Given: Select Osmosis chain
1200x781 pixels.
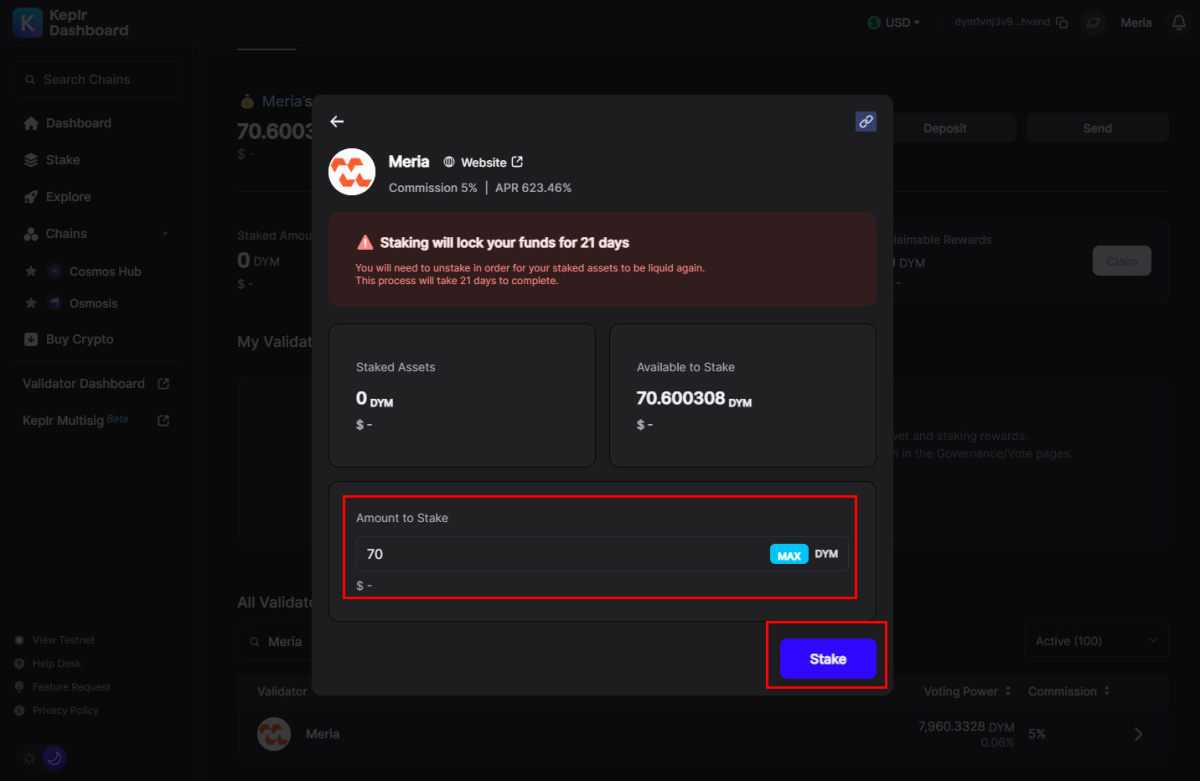Looking at the screenshot, I should [93, 303].
